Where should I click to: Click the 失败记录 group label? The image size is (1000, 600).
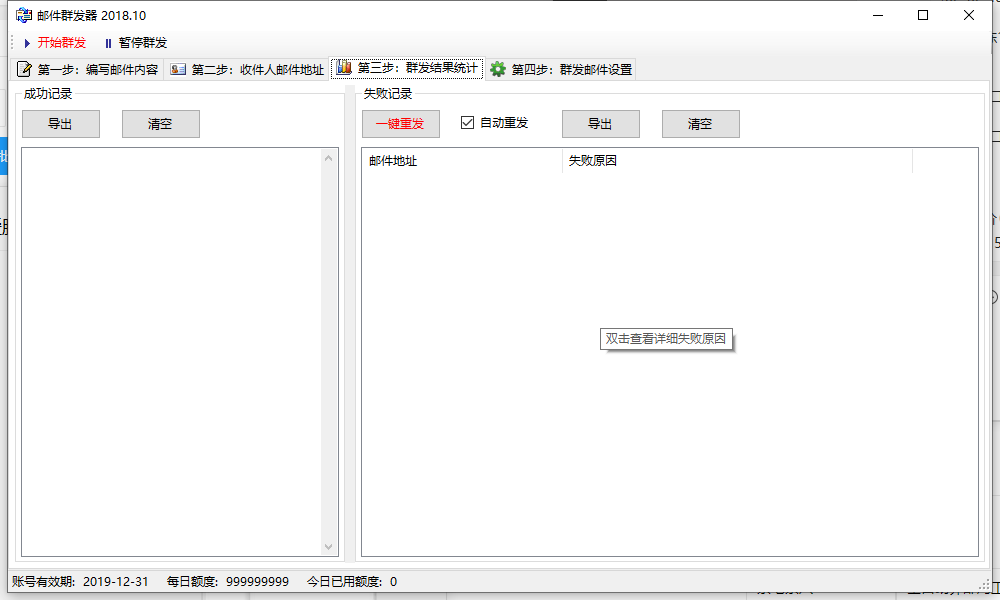coord(388,94)
